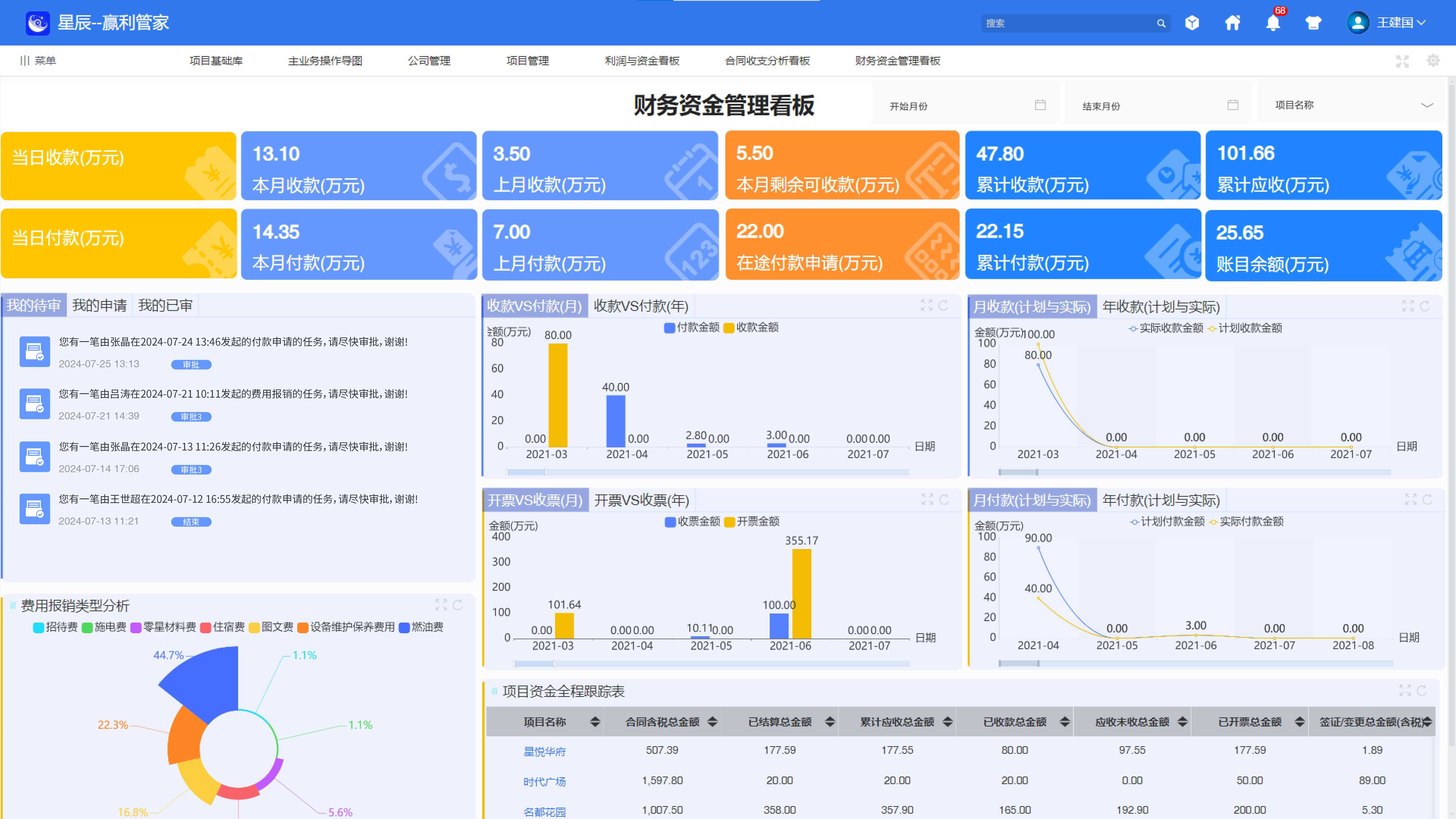Toggle 实际收款金额 legend series
The image size is (1456, 819).
1166,328
